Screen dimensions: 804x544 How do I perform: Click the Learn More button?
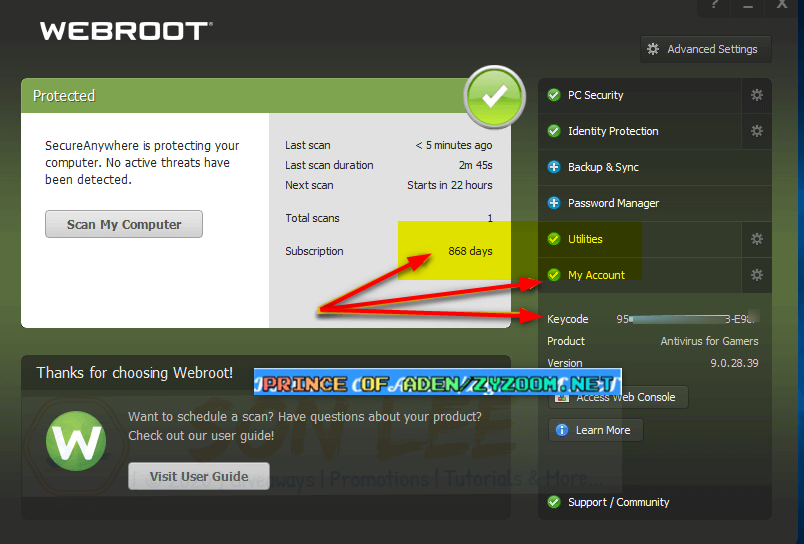tap(595, 430)
